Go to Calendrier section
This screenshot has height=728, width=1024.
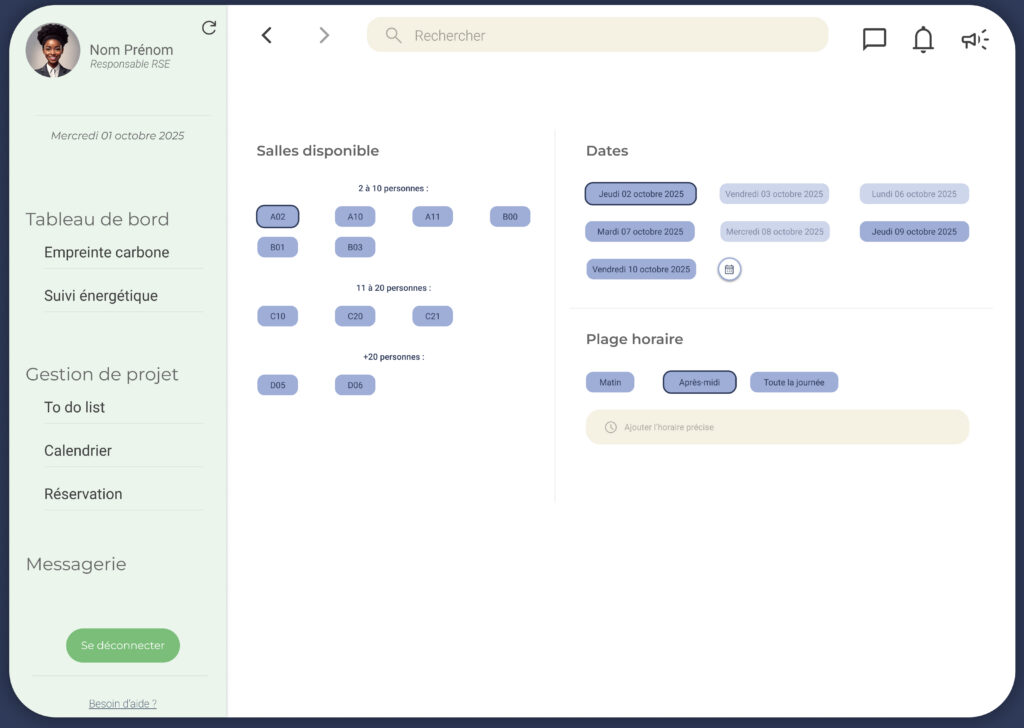pyautogui.click(x=78, y=451)
